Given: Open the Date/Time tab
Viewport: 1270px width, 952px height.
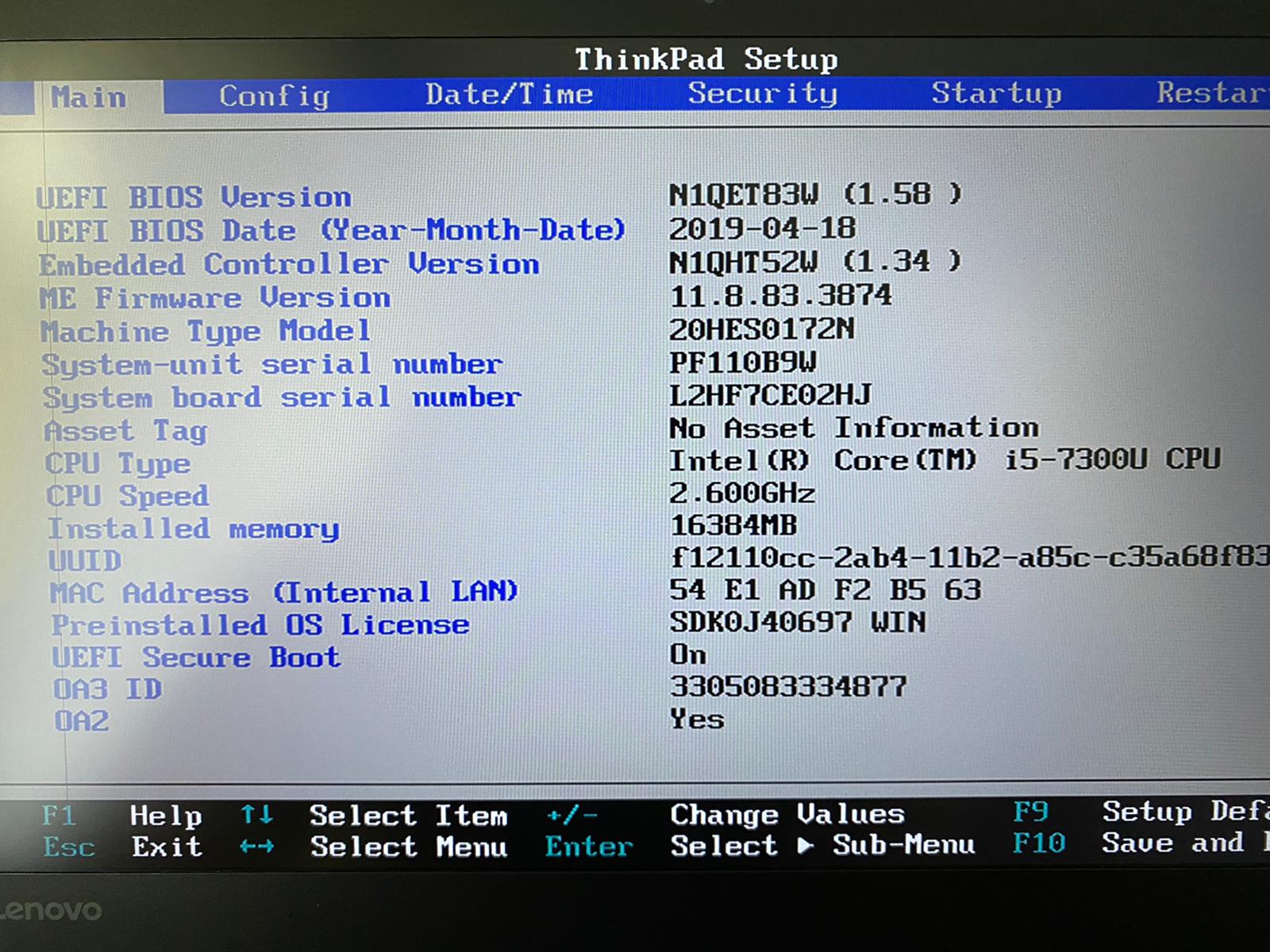Looking at the screenshot, I should 509,94.
